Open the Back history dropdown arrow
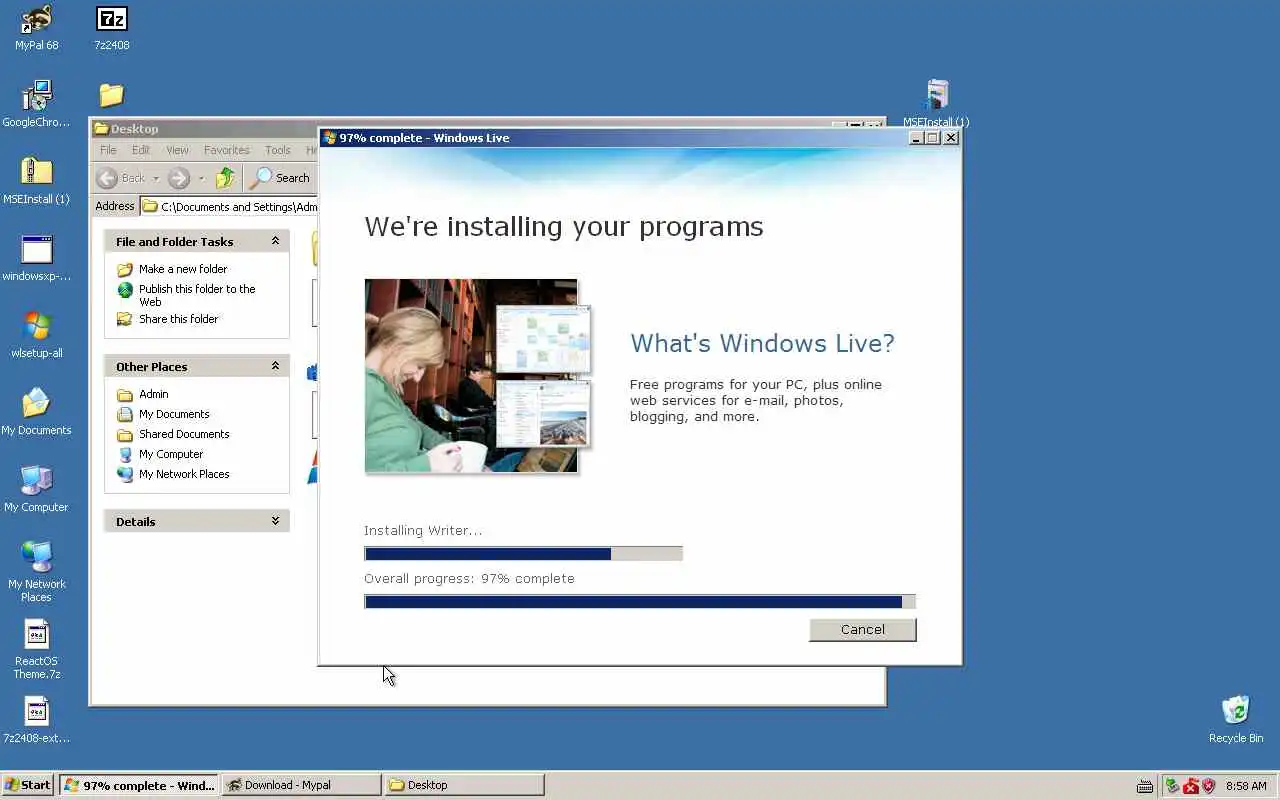This screenshot has height=800, width=1280. [156, 179]
